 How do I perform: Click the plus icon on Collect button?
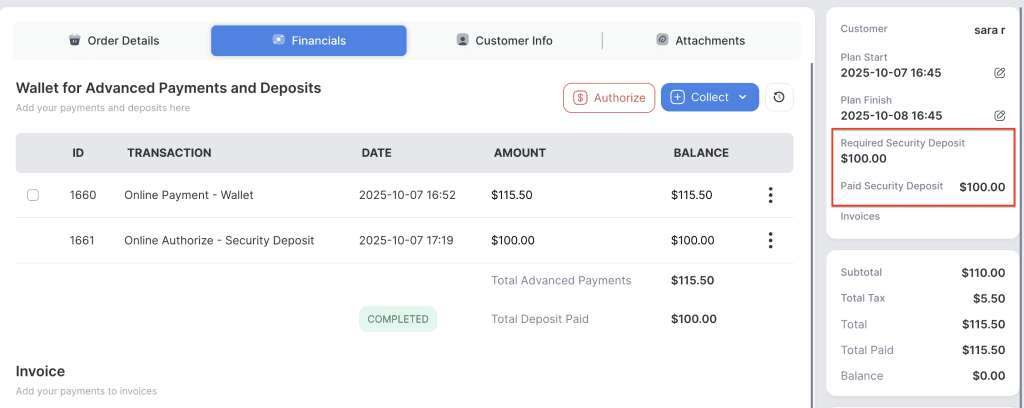[677, 97]
